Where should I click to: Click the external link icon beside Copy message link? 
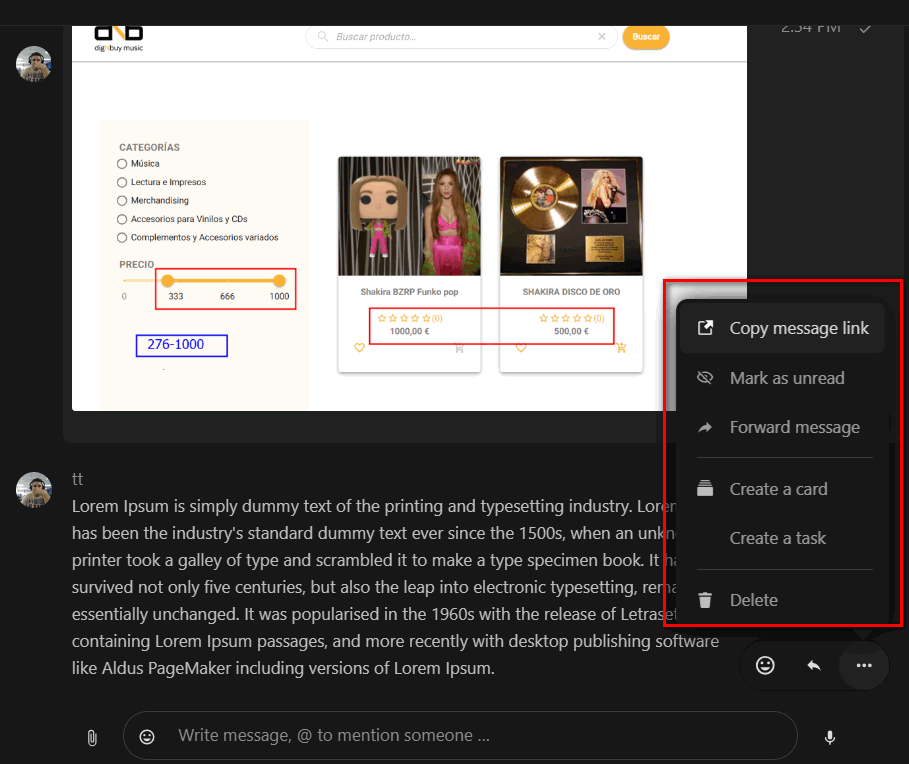pyautogui.click(x=705, y=328)
